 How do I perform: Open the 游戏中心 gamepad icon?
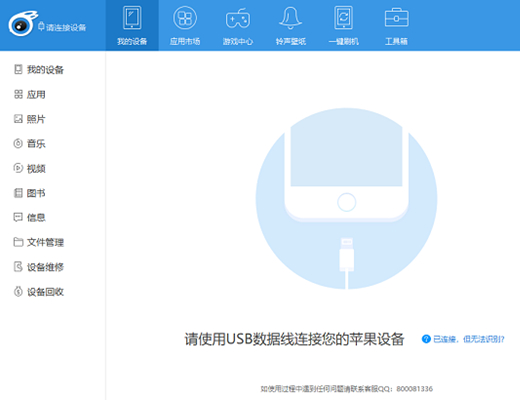coord(238,19)
